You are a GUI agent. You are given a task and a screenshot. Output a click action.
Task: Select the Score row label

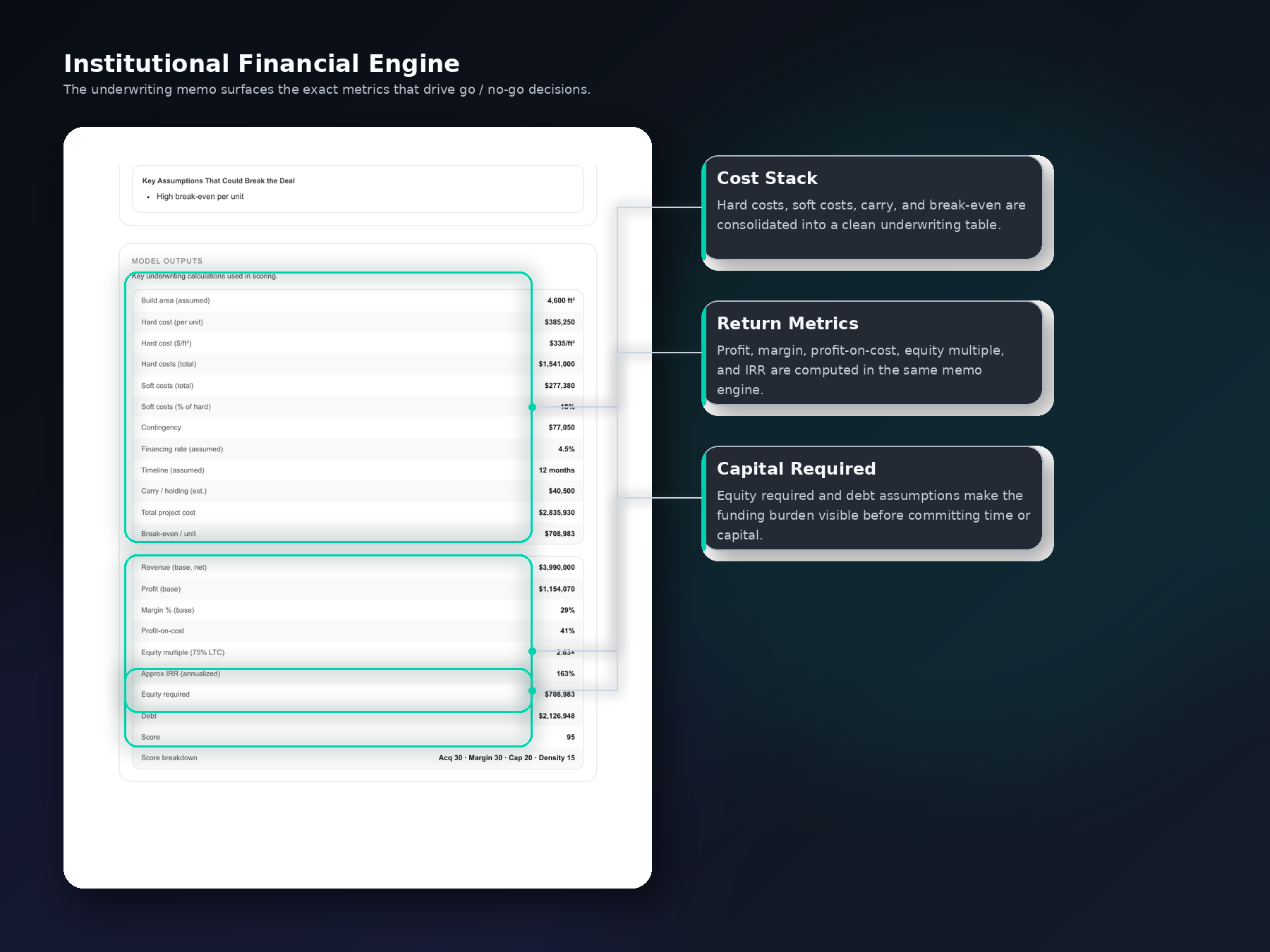[150, 737]
